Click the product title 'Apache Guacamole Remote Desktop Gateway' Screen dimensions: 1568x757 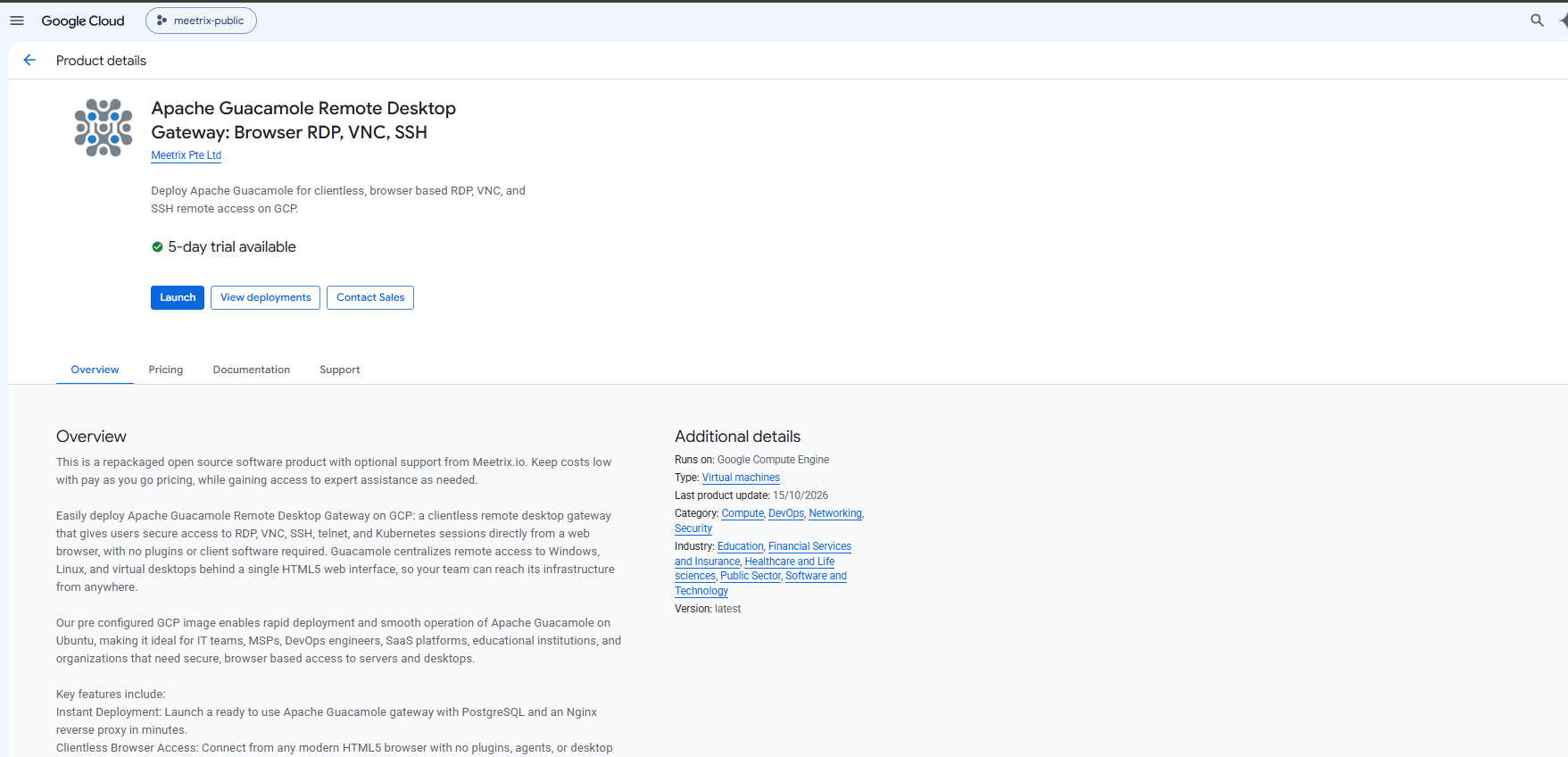point(303,121)
